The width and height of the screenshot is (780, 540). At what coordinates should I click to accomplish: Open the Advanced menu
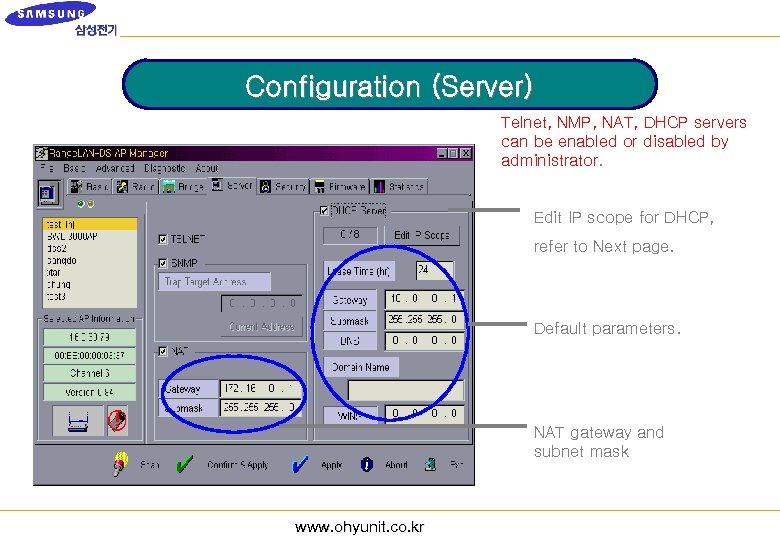[115, 168]
